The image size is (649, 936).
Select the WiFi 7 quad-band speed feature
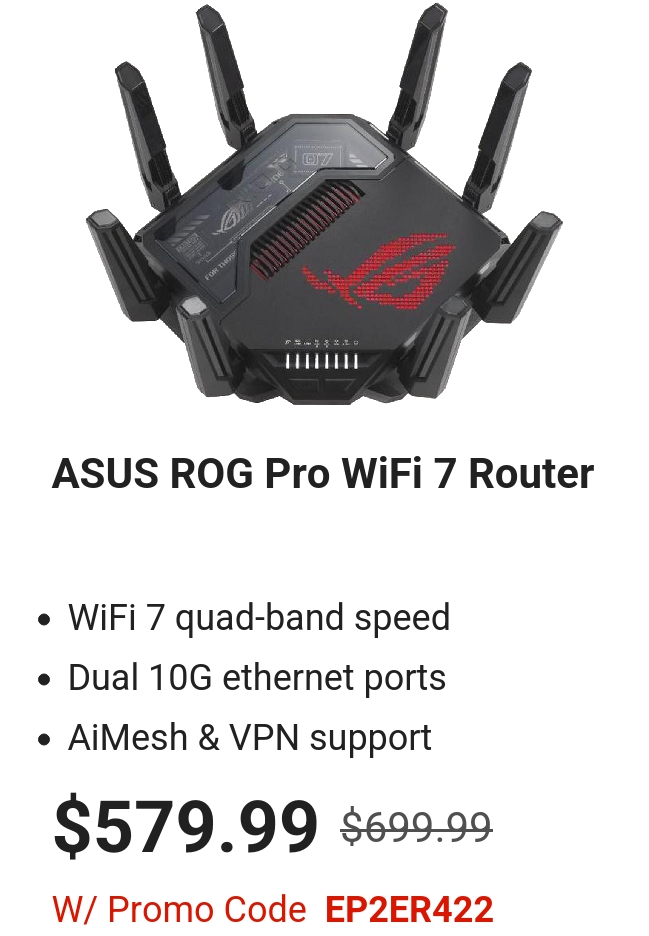click(x=259, y=617)
